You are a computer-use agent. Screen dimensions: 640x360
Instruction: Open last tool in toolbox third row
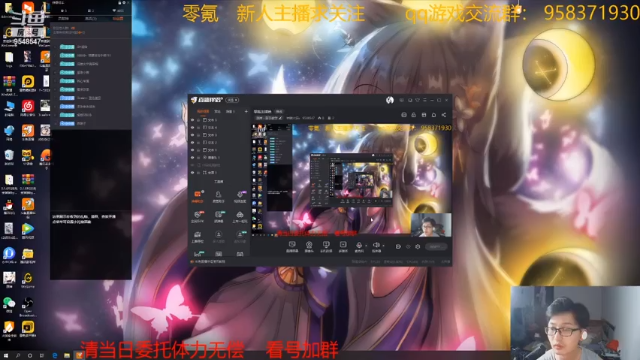pyautogui.click(x=240, y=237)
